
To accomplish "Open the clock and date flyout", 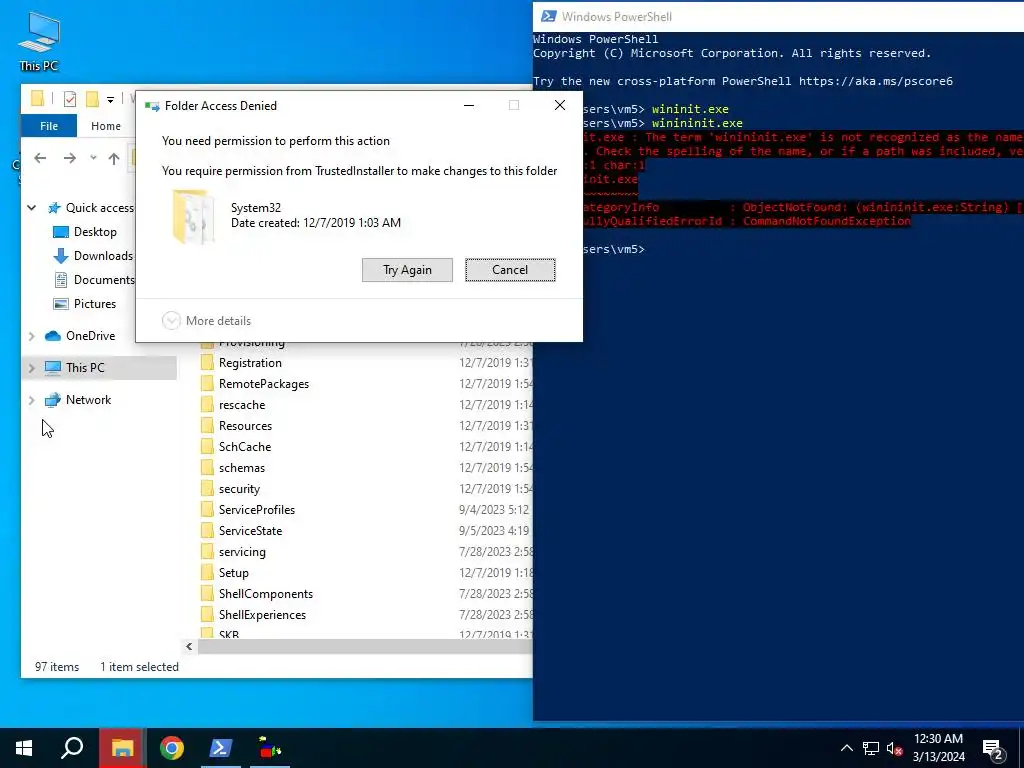I will point(938,748).
